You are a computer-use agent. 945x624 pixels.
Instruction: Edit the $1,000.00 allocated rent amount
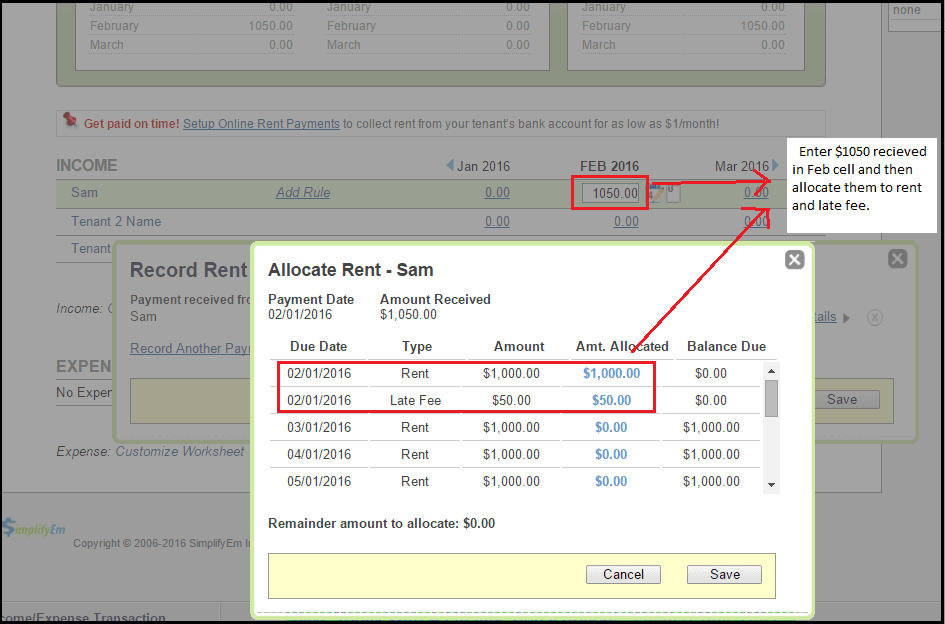(611, 373)
